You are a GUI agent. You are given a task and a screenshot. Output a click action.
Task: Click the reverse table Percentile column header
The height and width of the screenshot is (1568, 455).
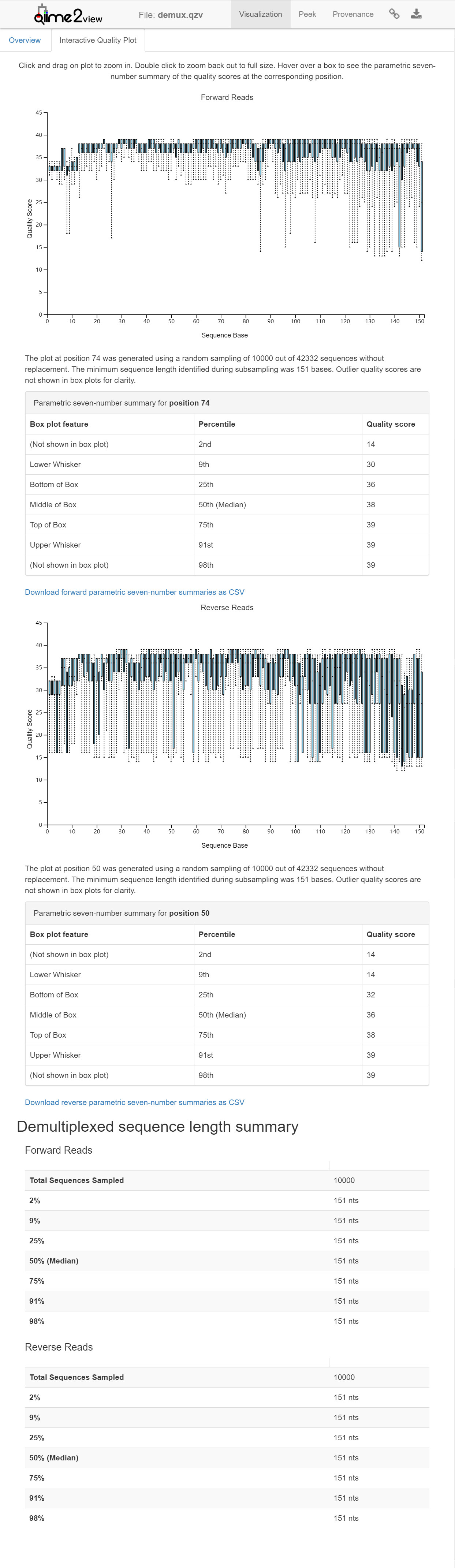click(217, 934)
